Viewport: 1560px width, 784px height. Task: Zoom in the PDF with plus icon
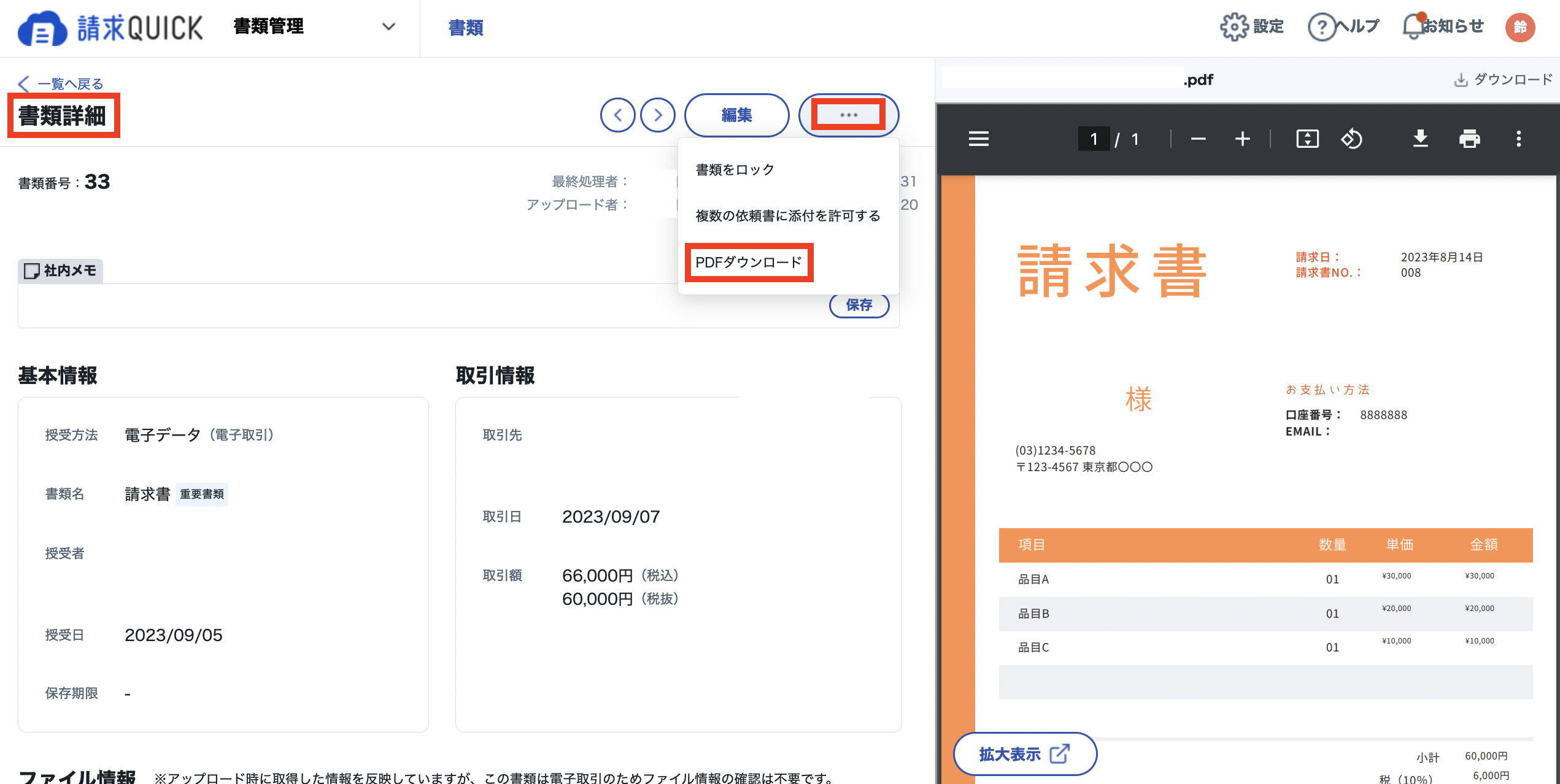pos(1242,139)
